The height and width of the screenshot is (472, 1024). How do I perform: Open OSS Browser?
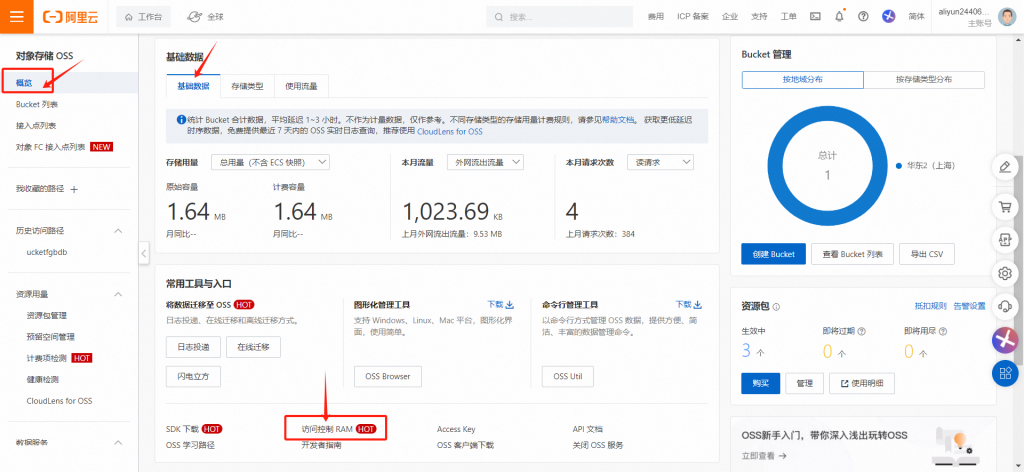388,377
